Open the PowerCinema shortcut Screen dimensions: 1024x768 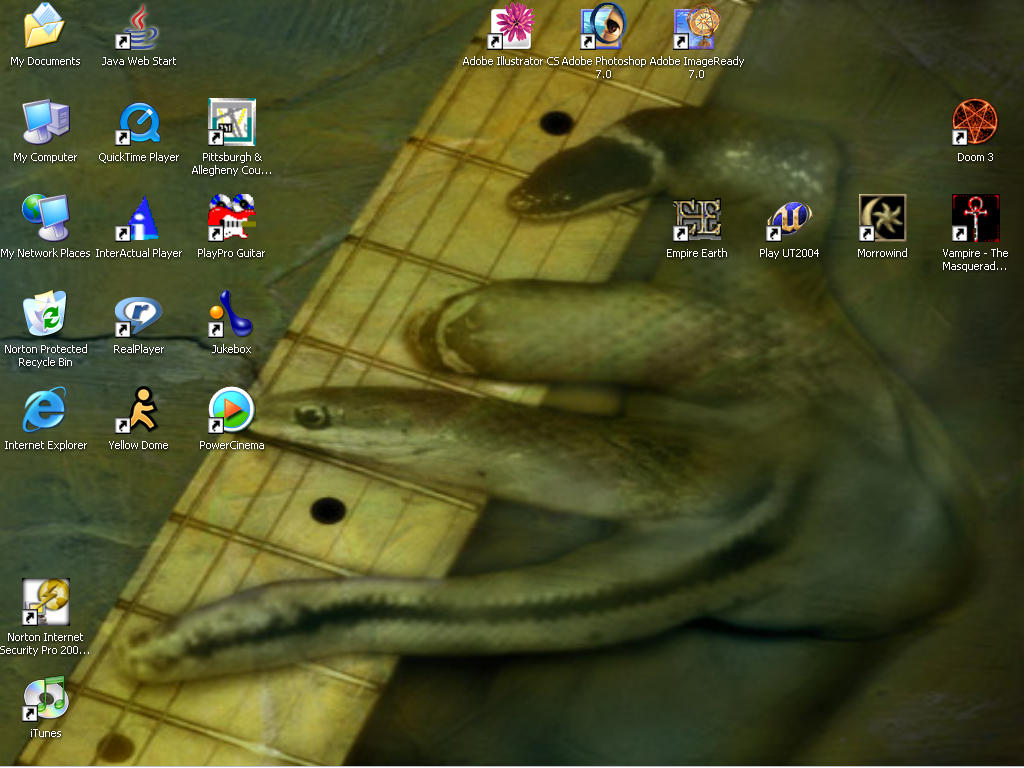tap(231, 410)
